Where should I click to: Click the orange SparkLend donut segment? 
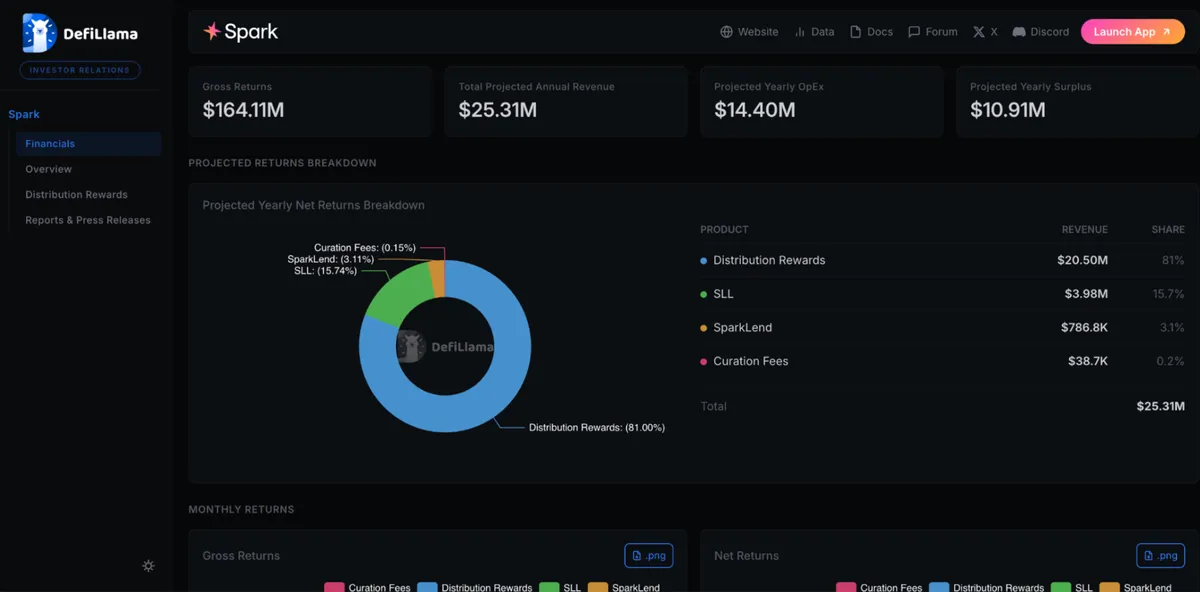click(x=437, y=278)
